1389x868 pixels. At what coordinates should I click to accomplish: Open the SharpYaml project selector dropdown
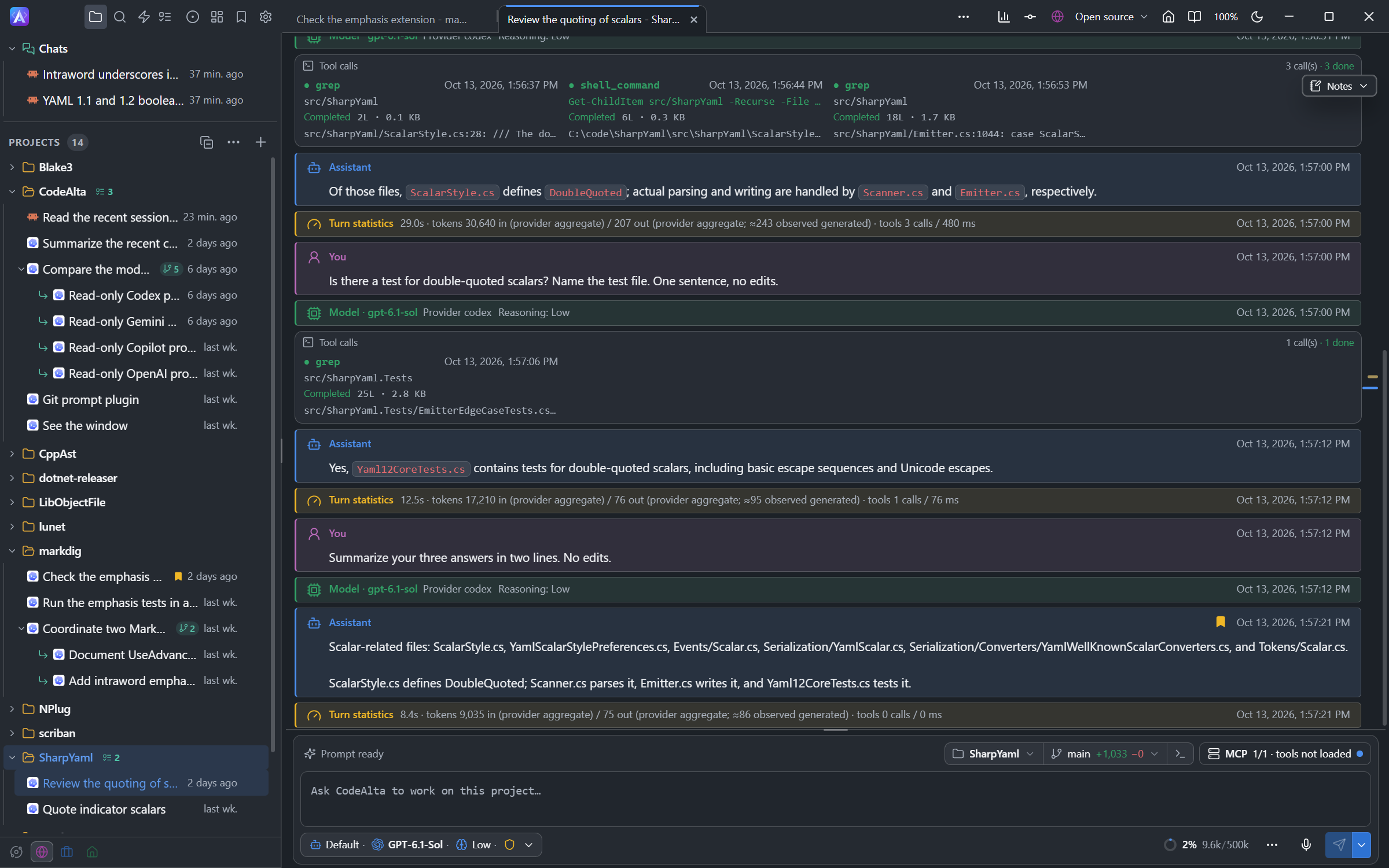(x=994, y=754)
